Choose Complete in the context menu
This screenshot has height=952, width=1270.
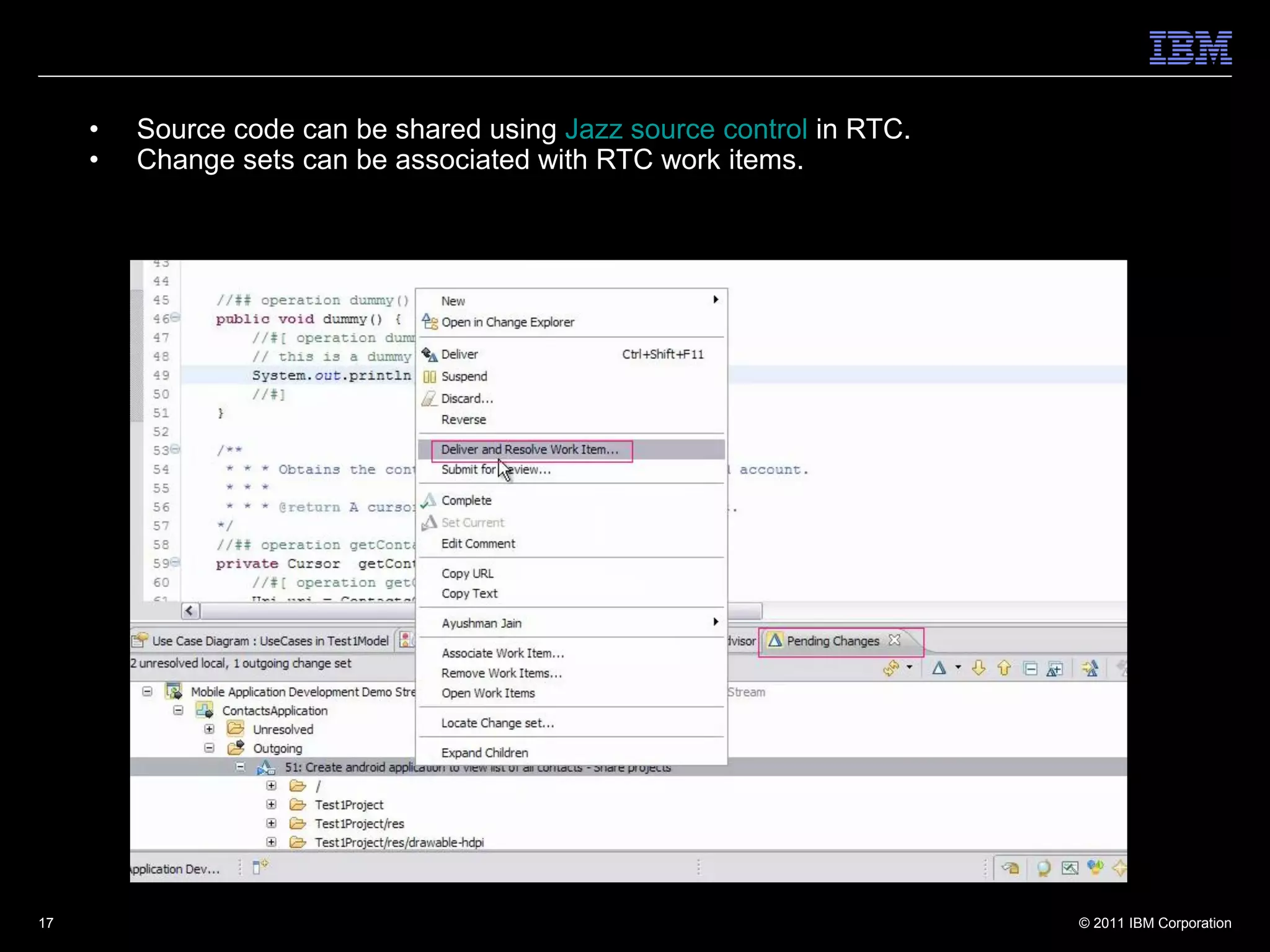(x=571, y=500)
